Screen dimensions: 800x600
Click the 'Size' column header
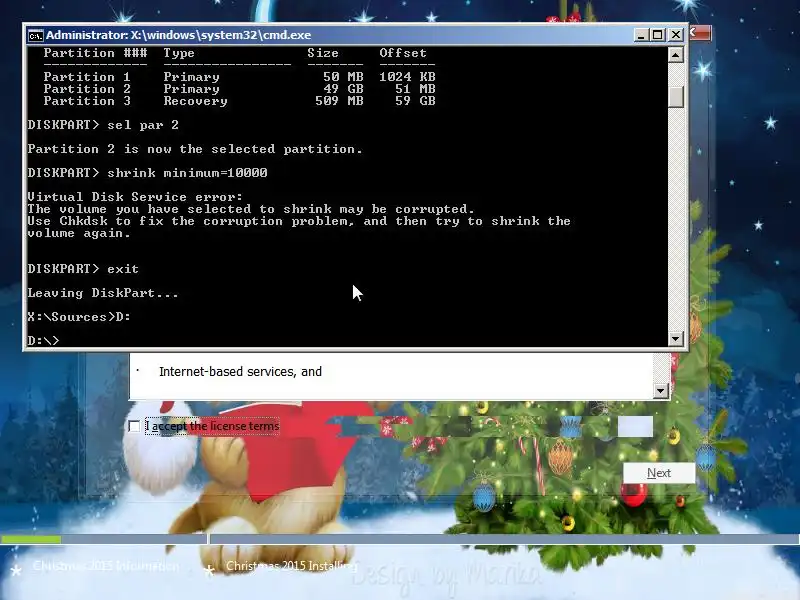pos(323,53)
